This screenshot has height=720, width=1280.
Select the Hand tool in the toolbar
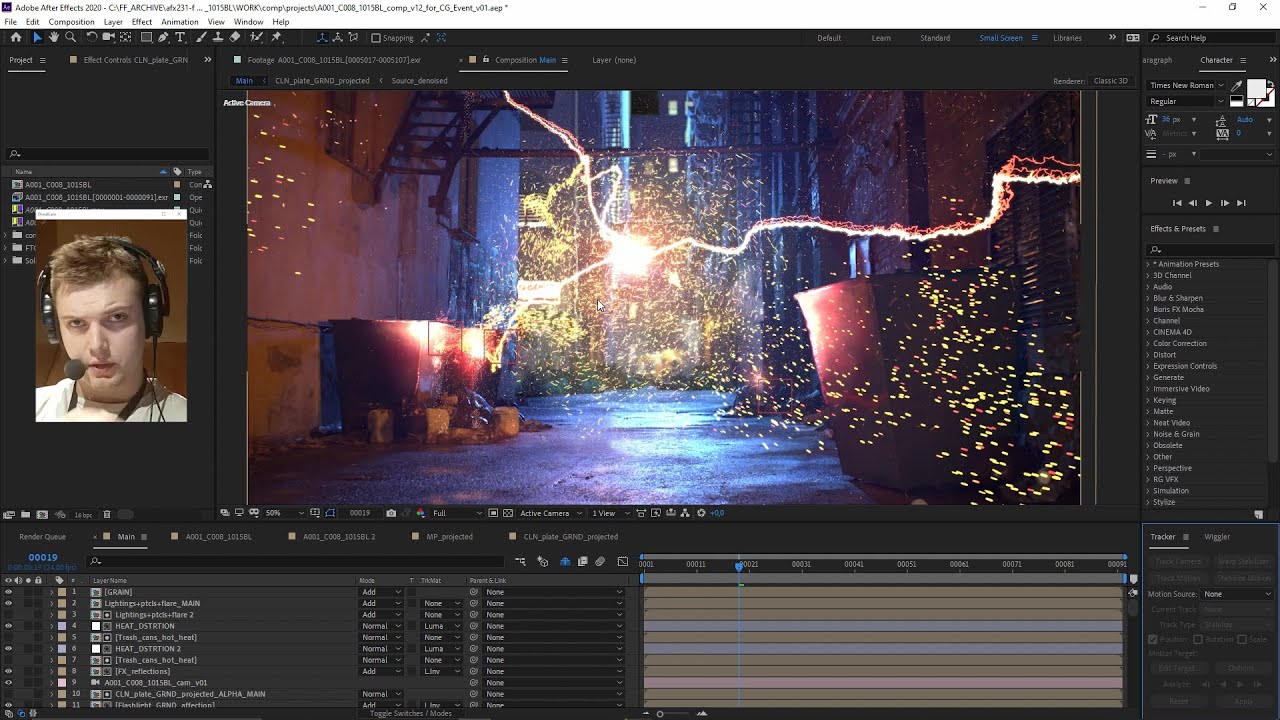click(x=53, y=37)
